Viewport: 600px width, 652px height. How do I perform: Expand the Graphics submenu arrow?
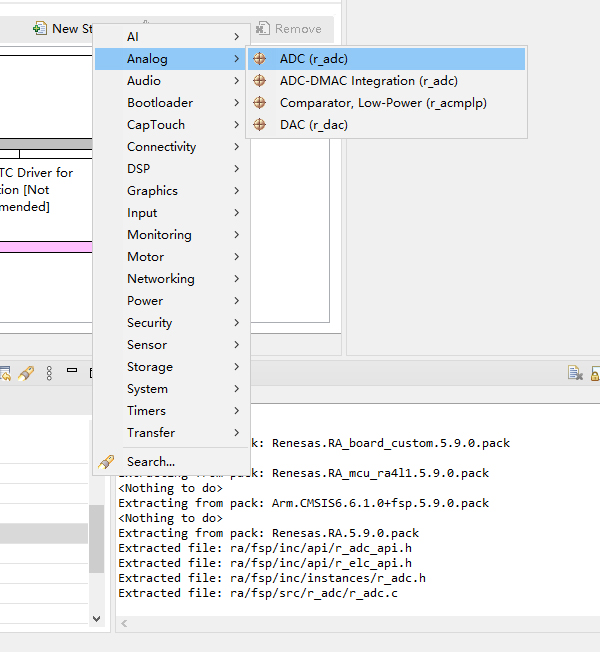pos(236,190)
